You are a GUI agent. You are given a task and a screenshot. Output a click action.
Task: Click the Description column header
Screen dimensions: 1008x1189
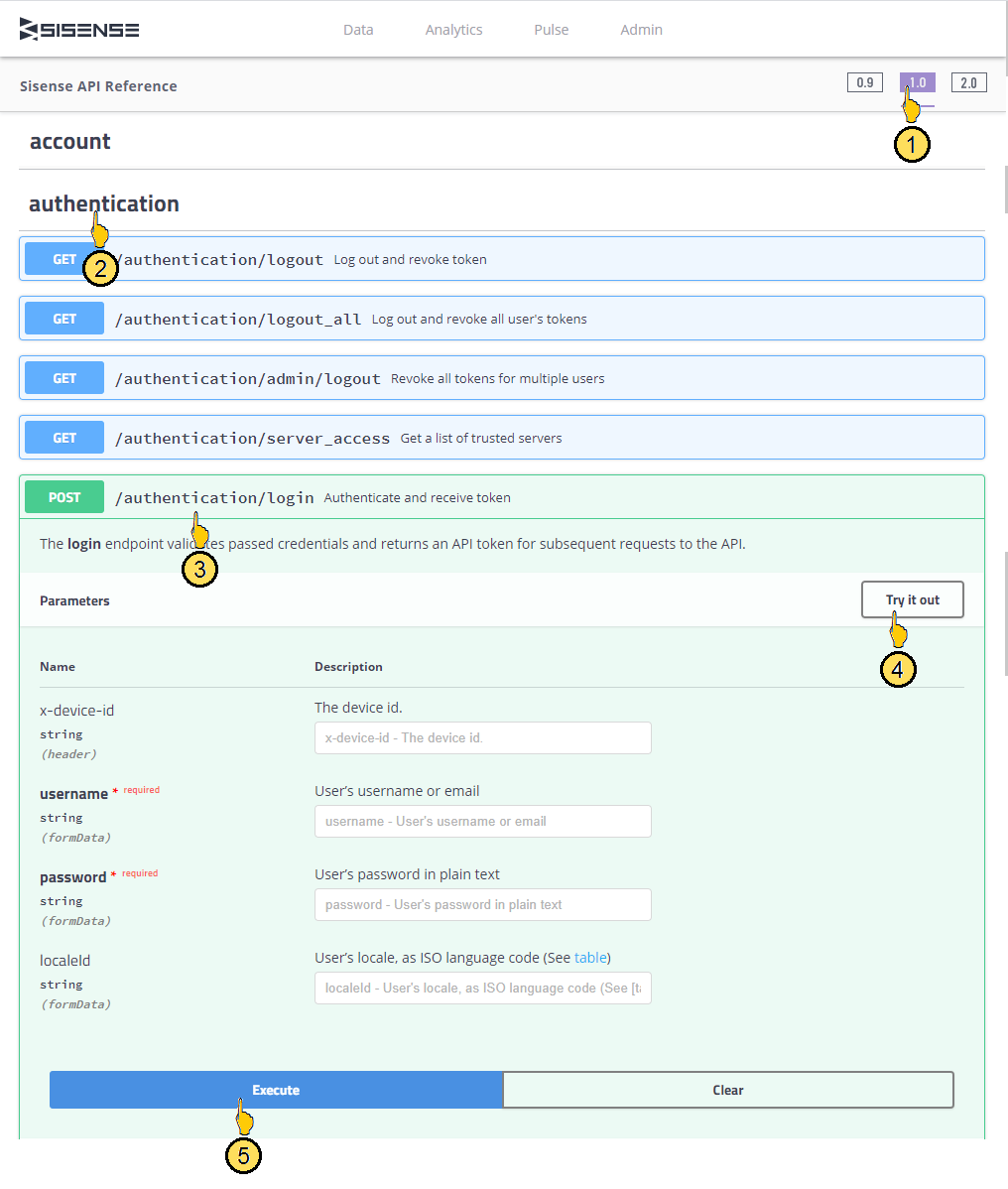point(348,667)
